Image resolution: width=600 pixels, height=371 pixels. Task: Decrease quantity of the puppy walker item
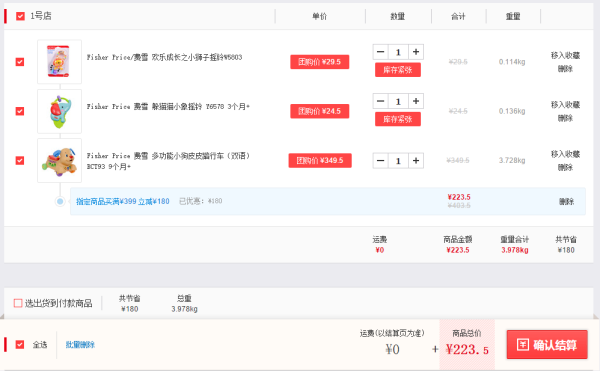(x=380, y=161)
